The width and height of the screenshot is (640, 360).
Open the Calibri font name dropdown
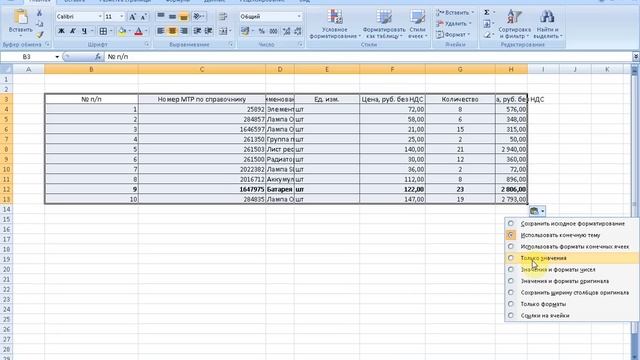(100, 17)
